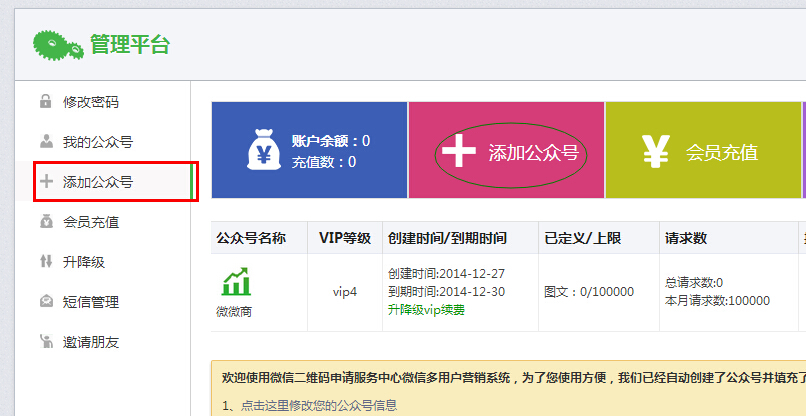Click the VIP等级 column header
Image resolution: width=806 pixels, height=416 pixels.
pyautogui.click(x=345, y=238)
